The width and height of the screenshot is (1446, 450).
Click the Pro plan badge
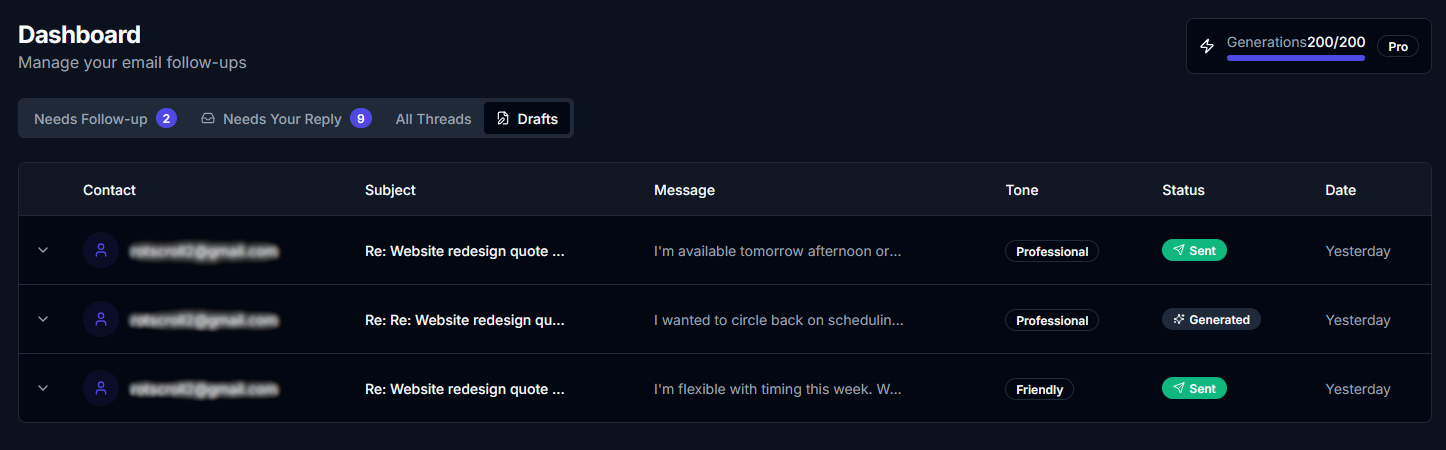tap(1397, 47)
